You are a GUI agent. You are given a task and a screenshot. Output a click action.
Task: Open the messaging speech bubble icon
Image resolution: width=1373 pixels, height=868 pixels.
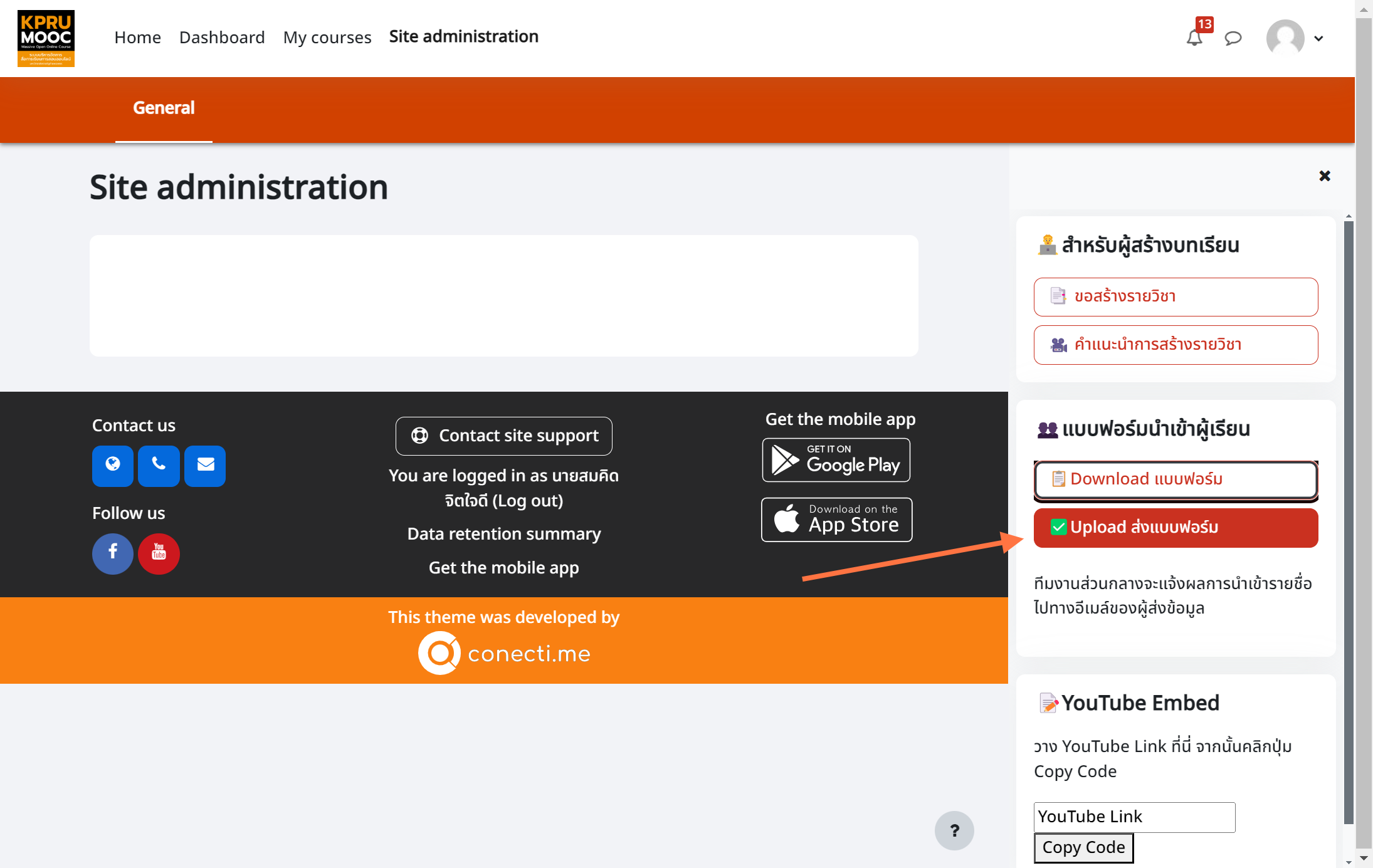(1233, 38)
